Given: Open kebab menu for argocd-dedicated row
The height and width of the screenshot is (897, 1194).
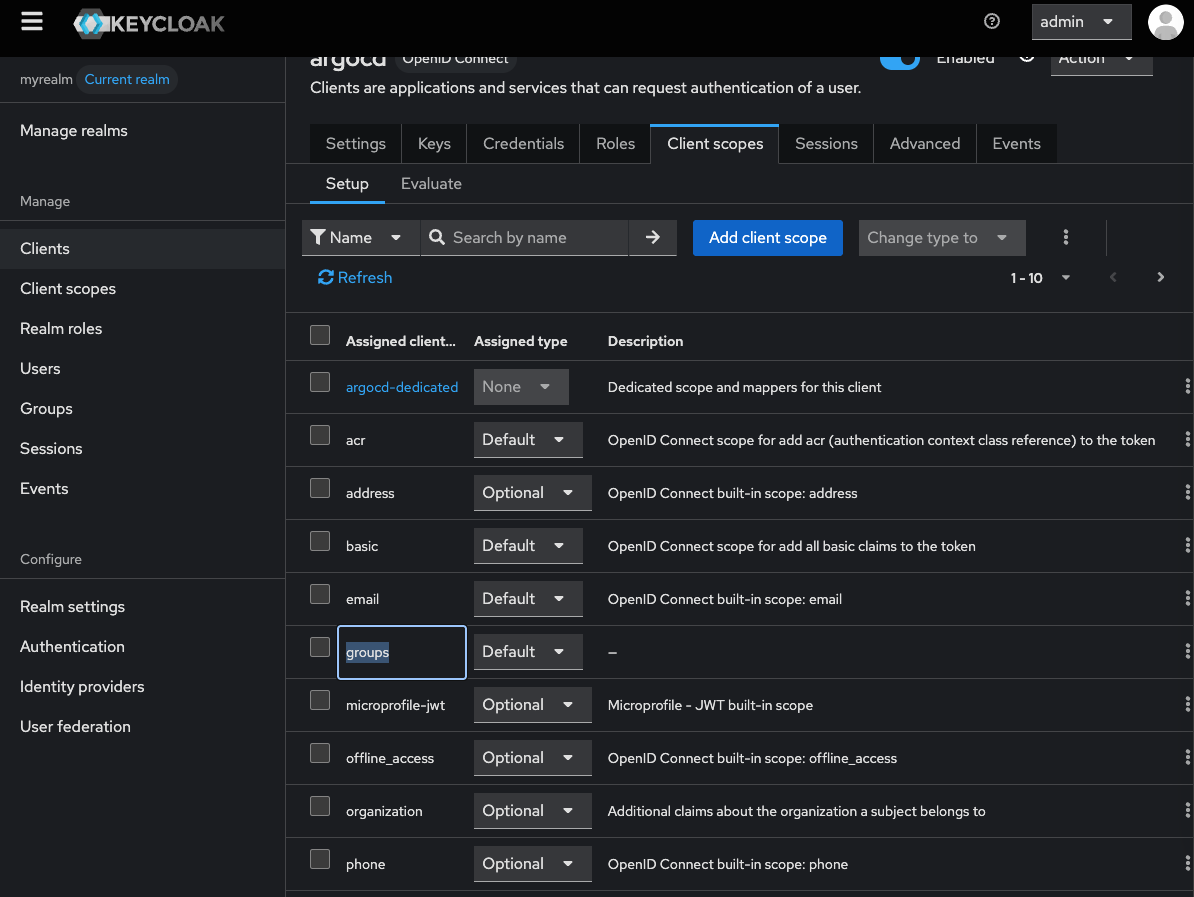Looking at the screenshot, I should click(x=1187, y=386).
